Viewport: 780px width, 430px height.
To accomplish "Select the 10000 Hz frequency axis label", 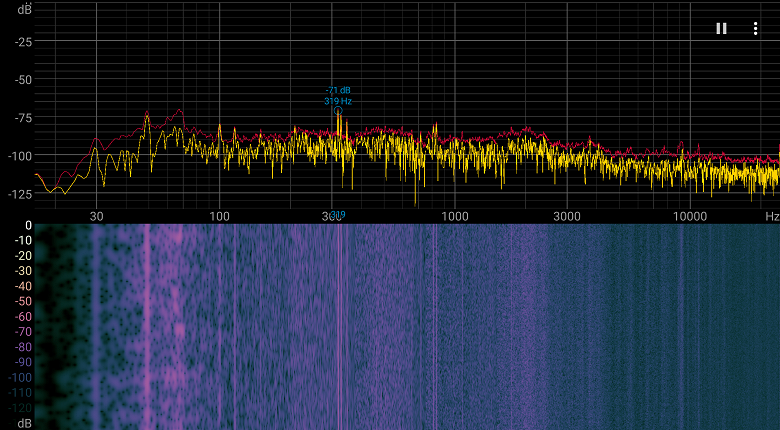I will click(x=689, y=216).
